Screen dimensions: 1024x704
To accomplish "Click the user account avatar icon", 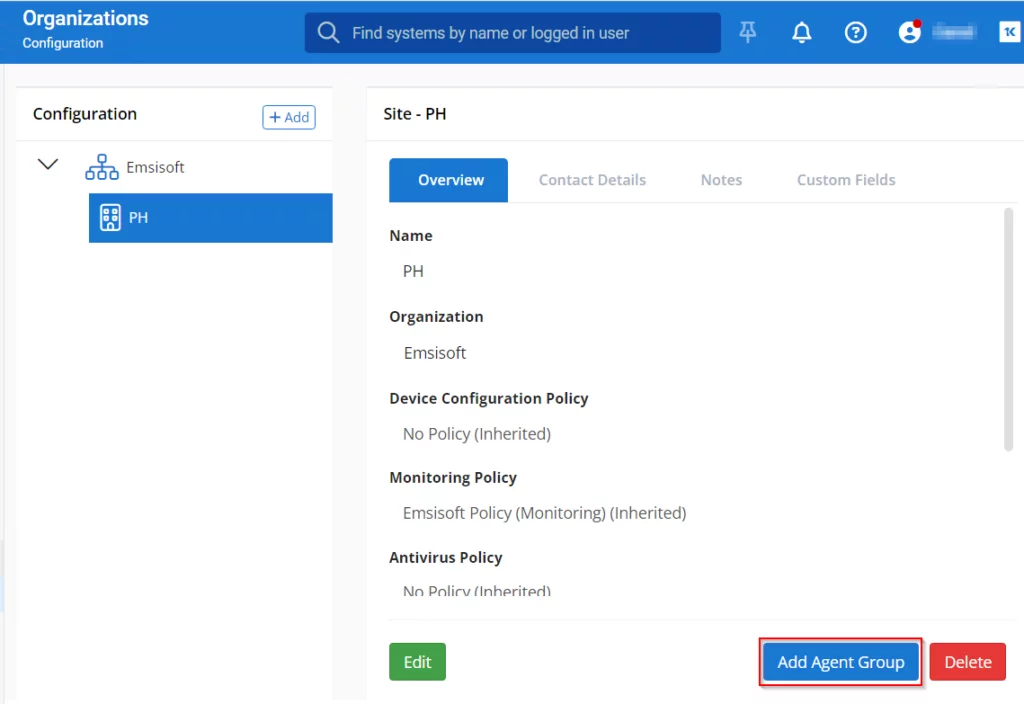I will click(x=909, y=32).
